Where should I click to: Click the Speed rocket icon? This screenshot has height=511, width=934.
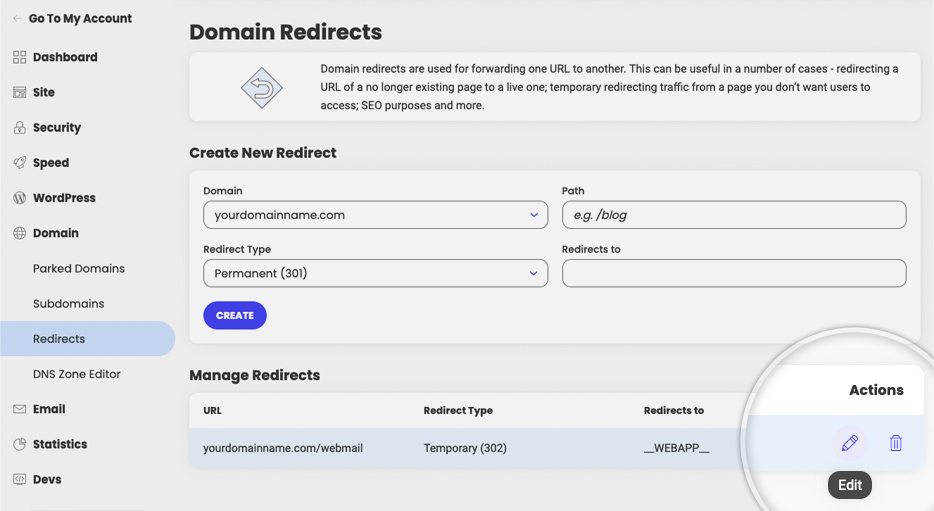[20, 163]
